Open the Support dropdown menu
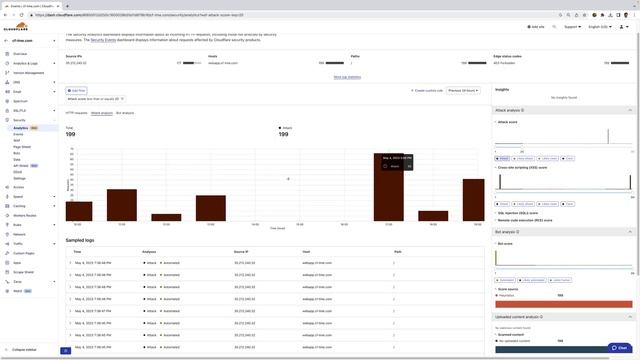 pyautogui.click(x=572, y=27)
